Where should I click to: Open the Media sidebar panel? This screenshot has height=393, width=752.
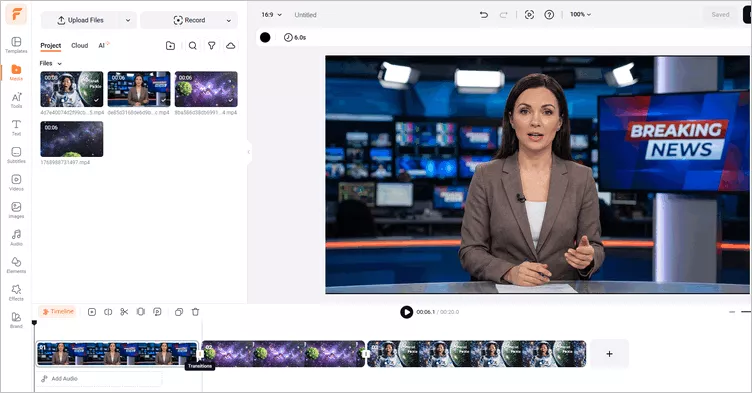(16, 72)
